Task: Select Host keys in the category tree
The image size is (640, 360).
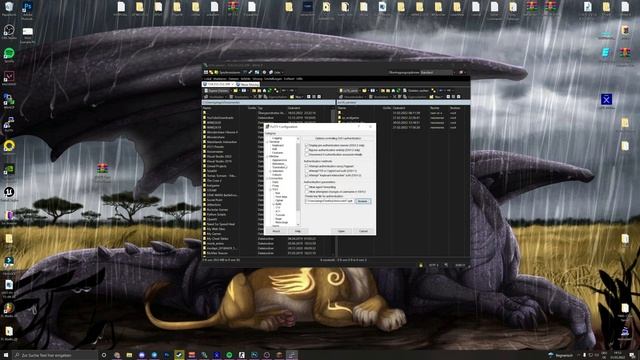Action: (281, 197)
